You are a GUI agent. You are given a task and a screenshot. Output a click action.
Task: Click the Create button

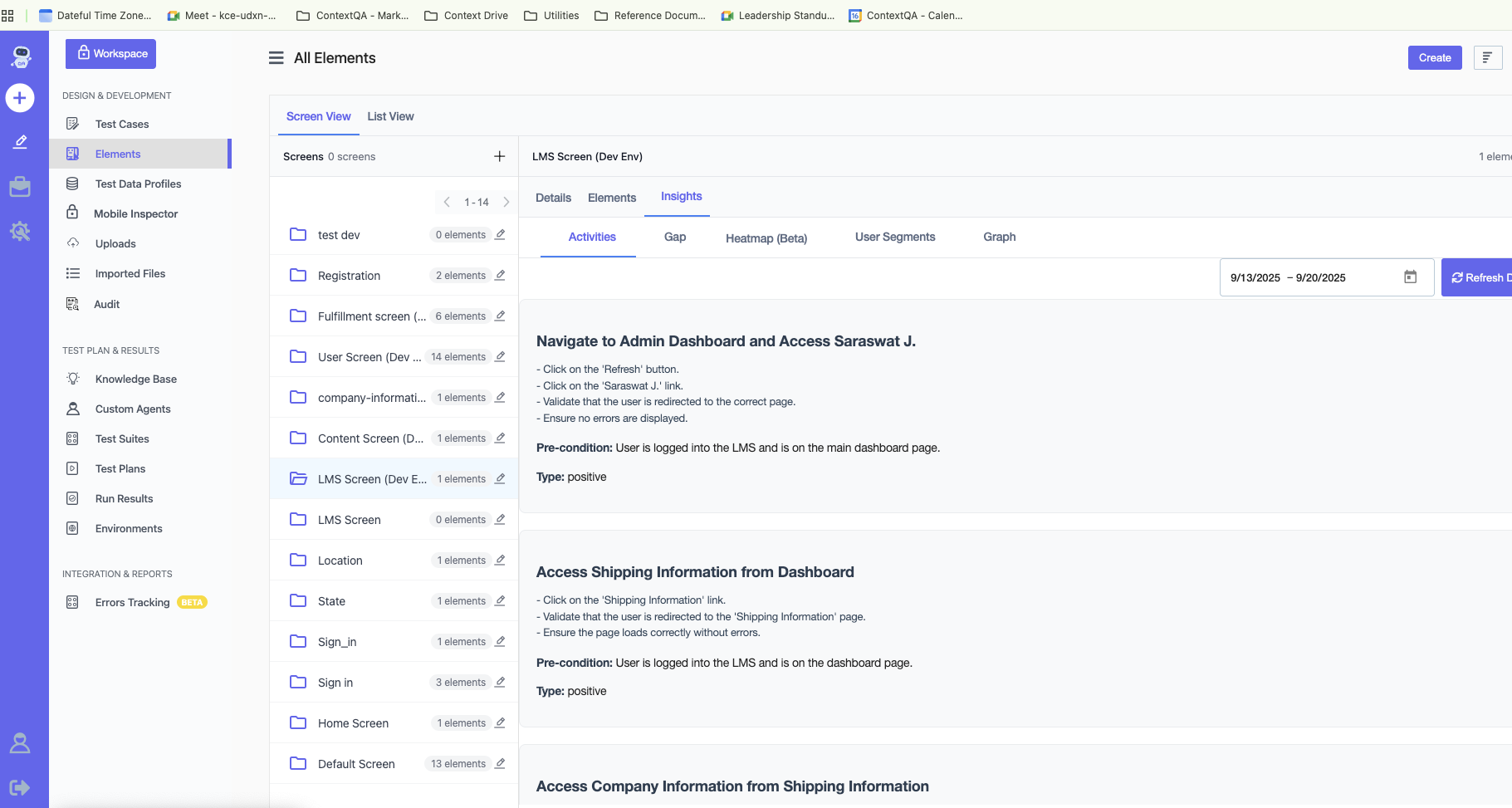1434,57
